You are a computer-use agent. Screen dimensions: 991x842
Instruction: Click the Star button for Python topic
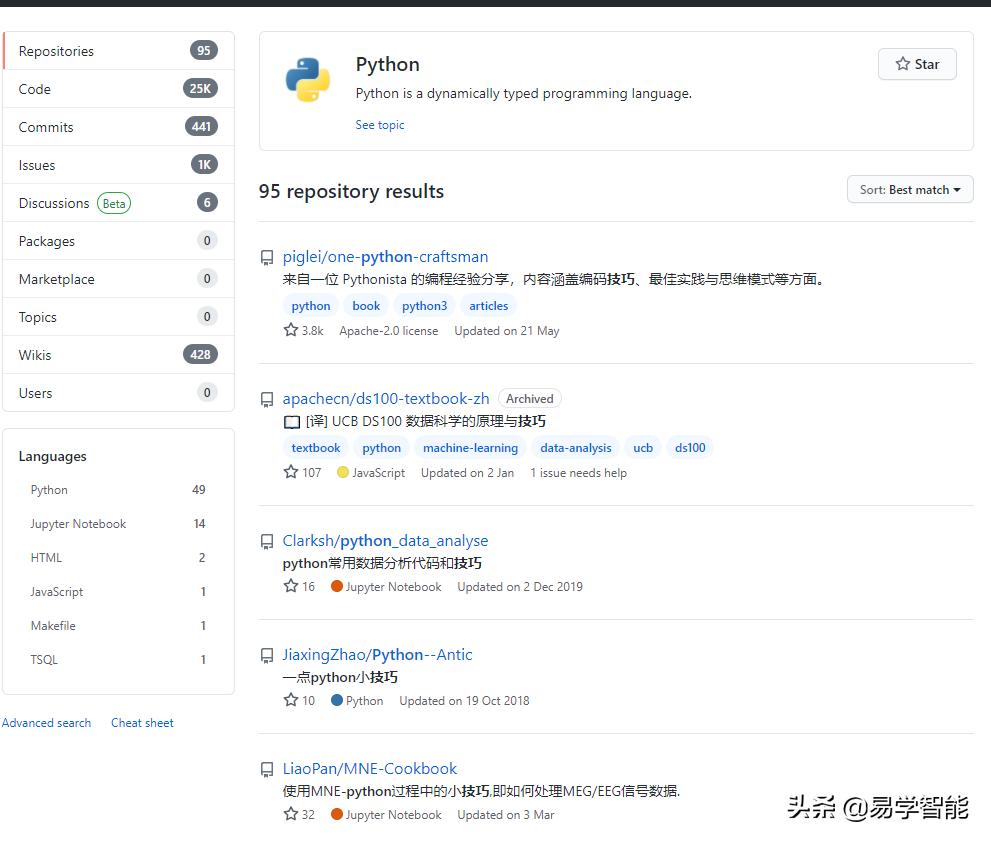pyautogui.click(x=917, y=64)
